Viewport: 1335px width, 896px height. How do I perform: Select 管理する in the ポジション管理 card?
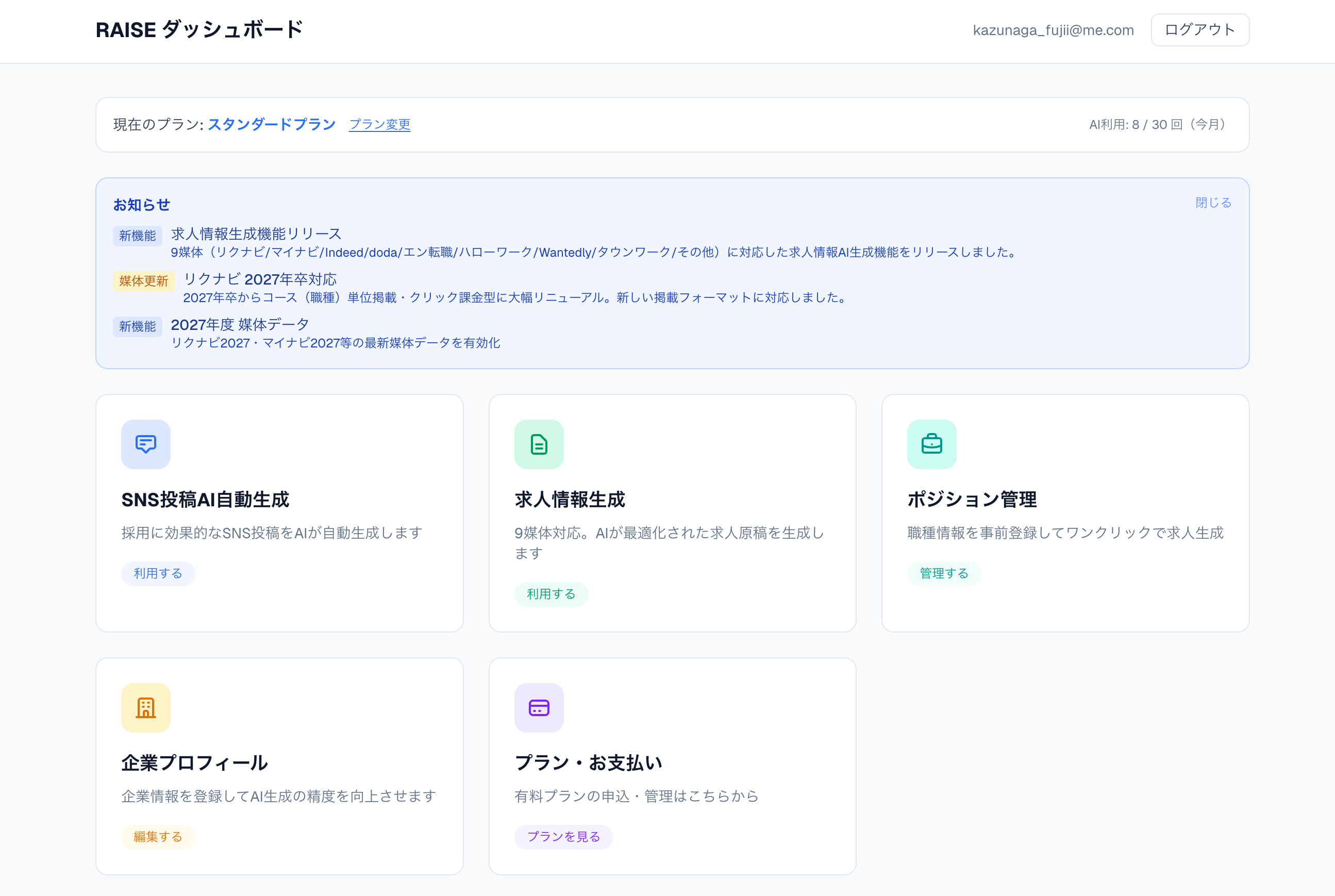944,573
